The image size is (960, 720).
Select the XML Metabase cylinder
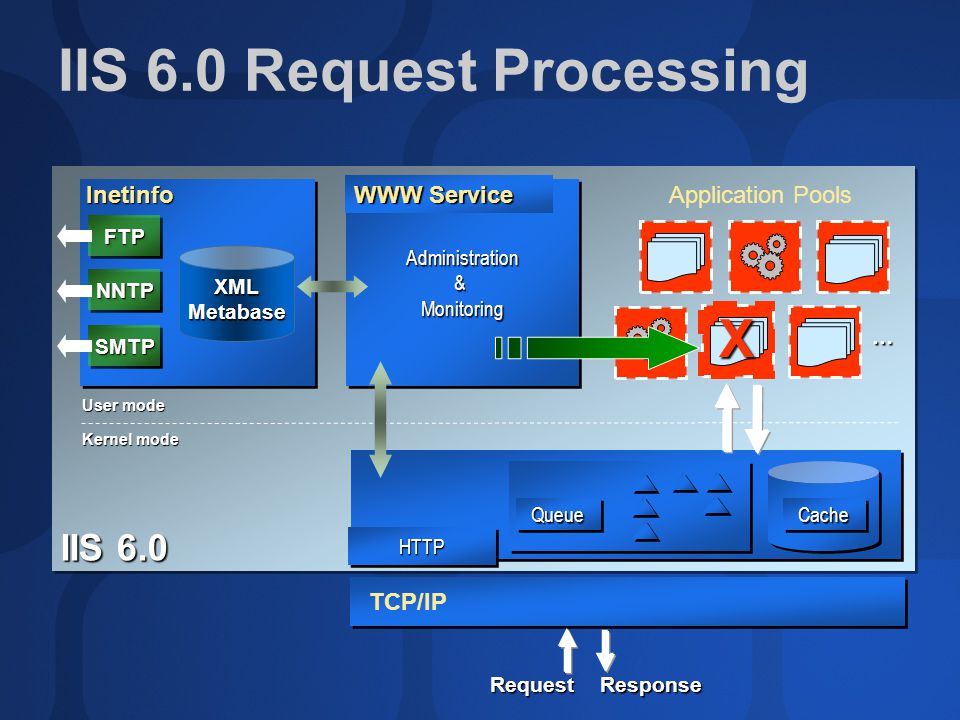click(x=237, y=294)
